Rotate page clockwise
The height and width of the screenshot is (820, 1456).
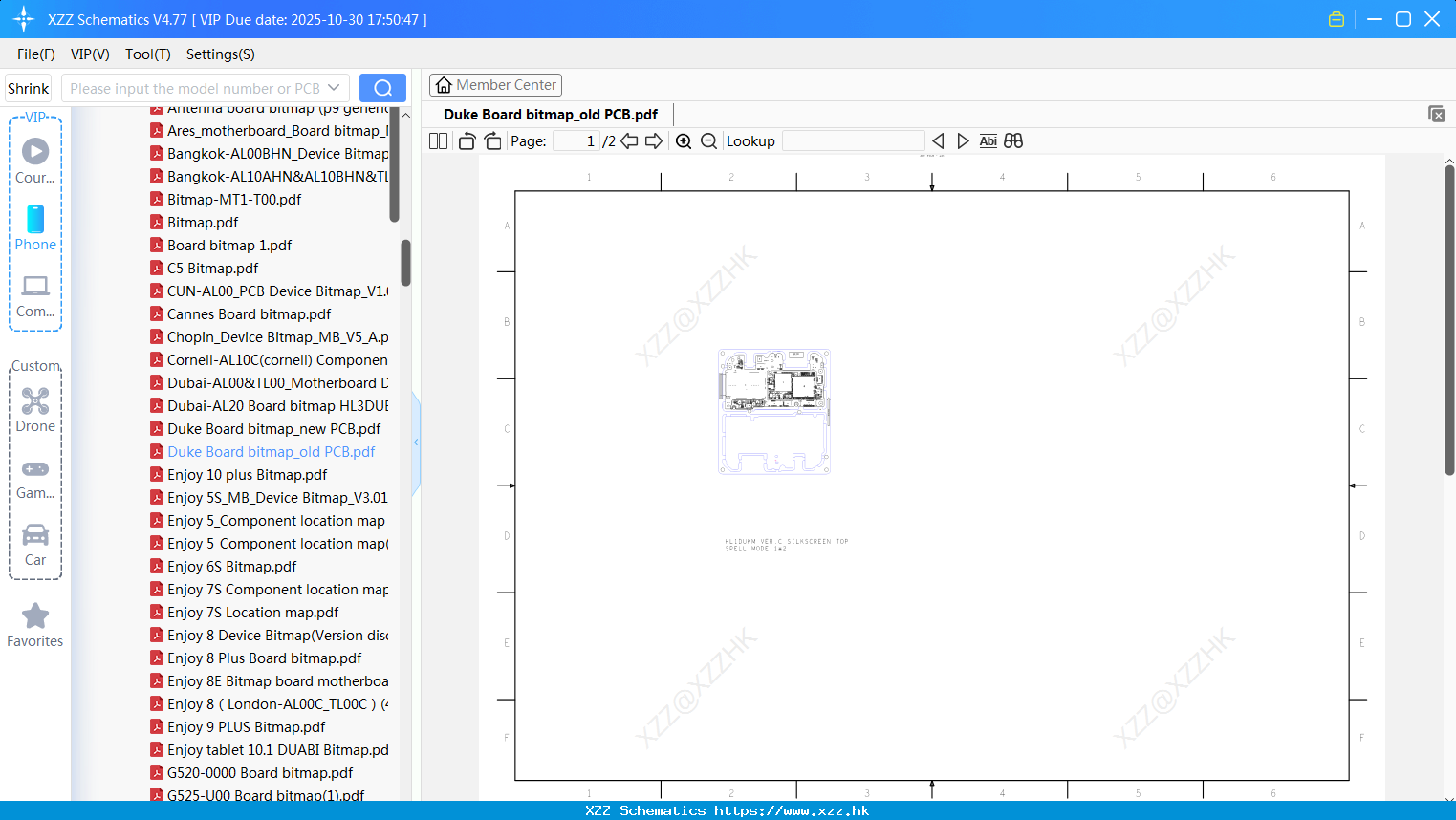pyautogui.click(x=492, y=140)
